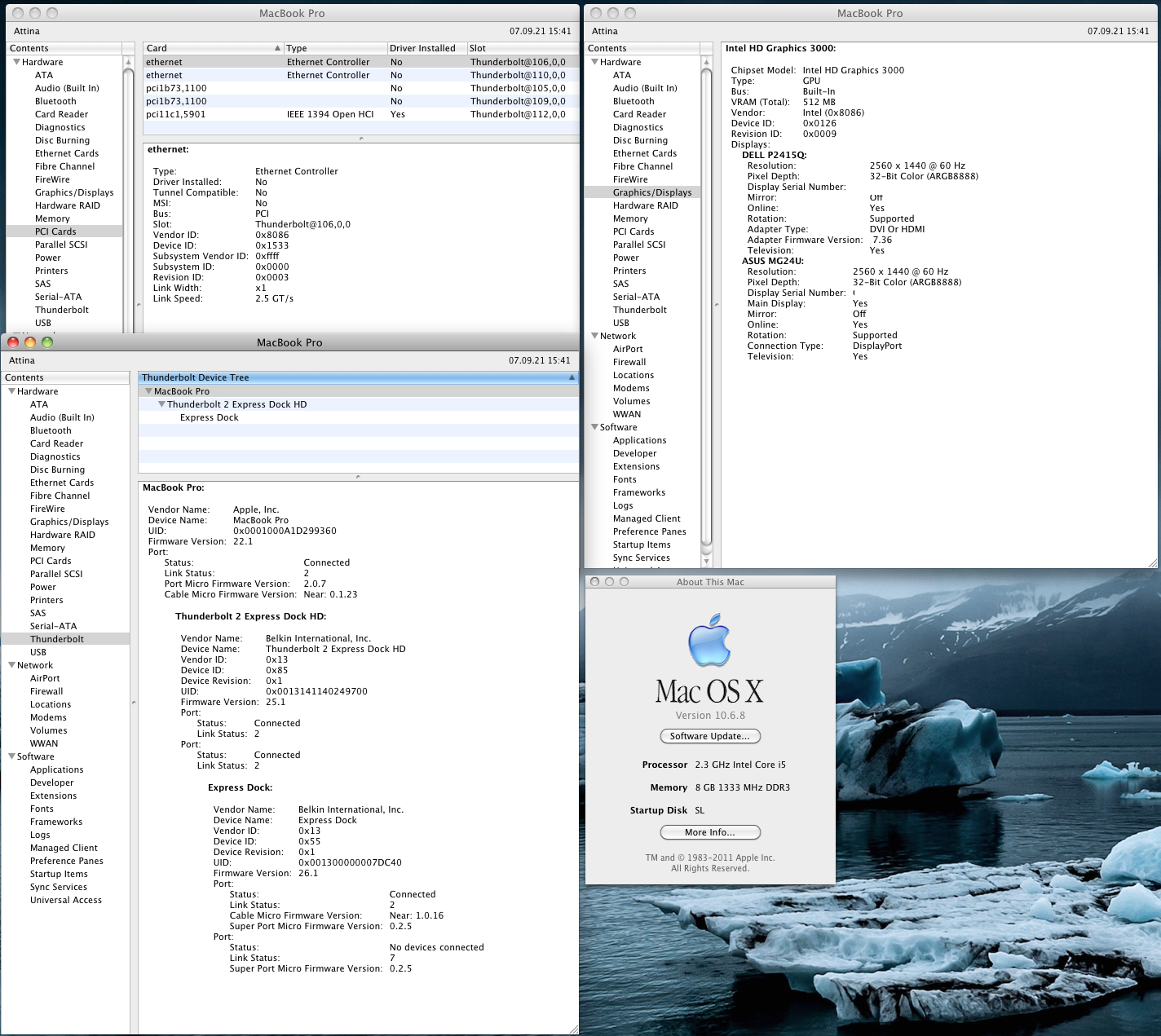1161x1036 pixels.
Task: Open Extensions in the Thunderbolt window sidebar
Action: (54, 796)
